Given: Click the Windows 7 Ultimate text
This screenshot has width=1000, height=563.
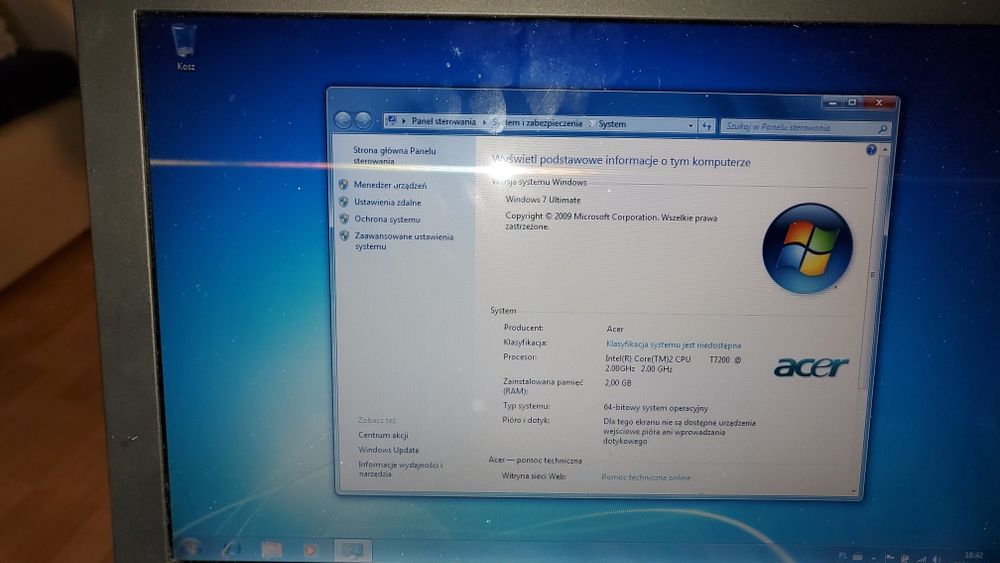Looking at the screenshot, I should coord(543,200).
